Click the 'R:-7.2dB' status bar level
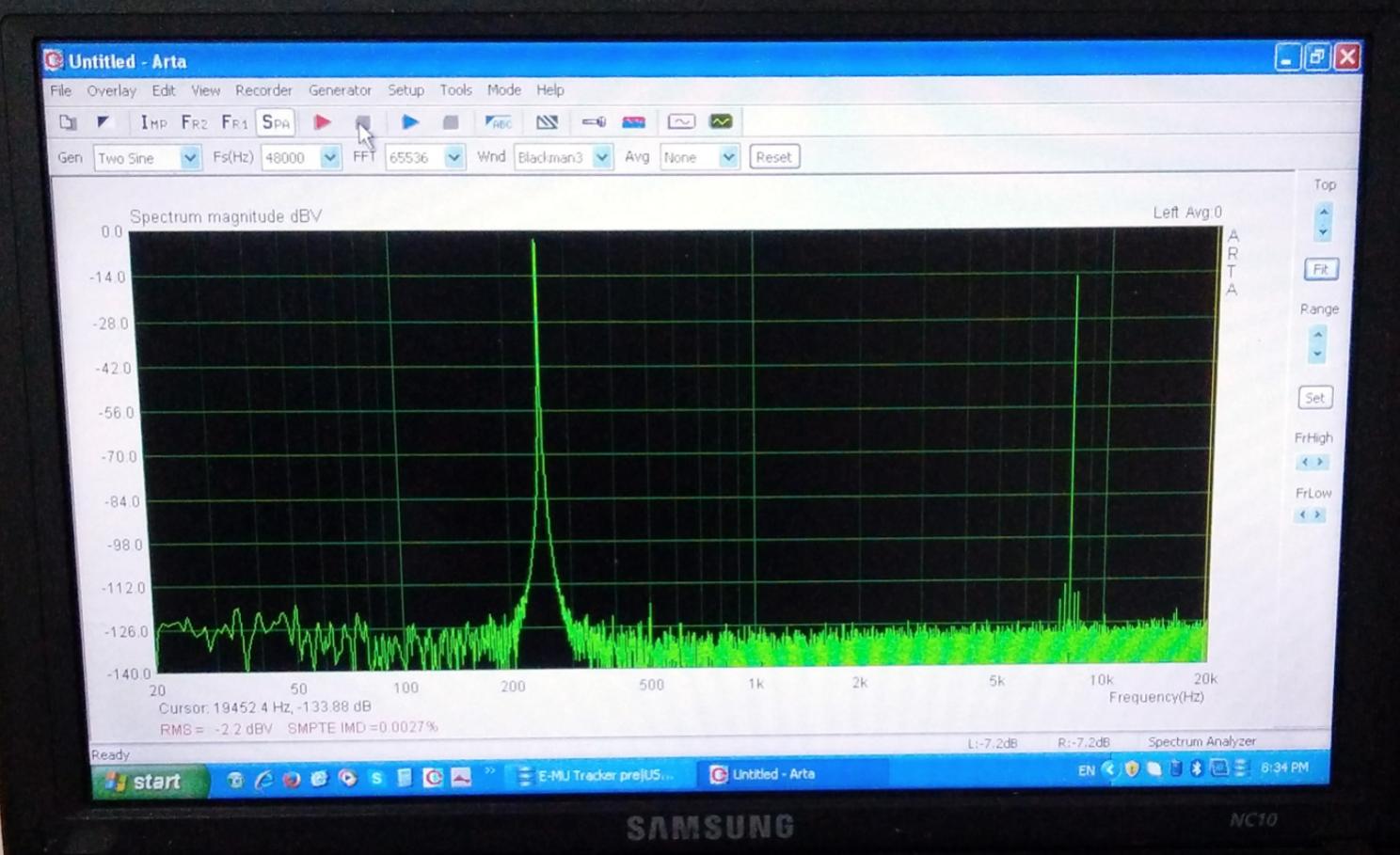Viewport: 1400px width, 855px height. coord(1083,742)
